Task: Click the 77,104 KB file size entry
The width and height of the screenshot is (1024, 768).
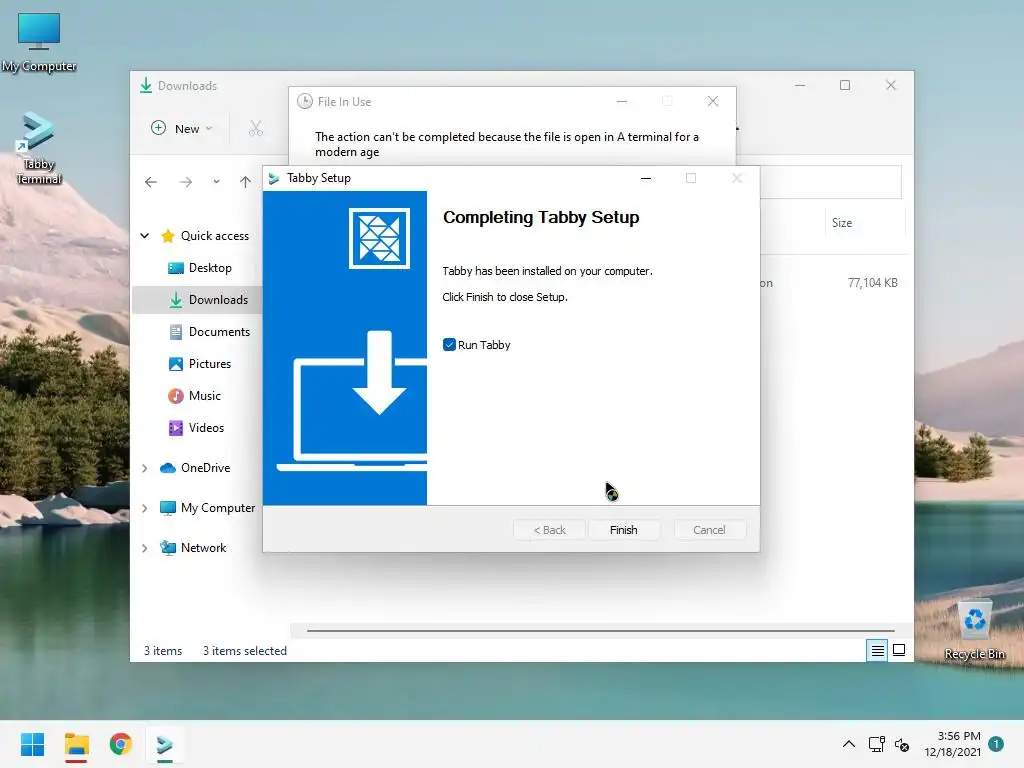Action: pos(872,283)
